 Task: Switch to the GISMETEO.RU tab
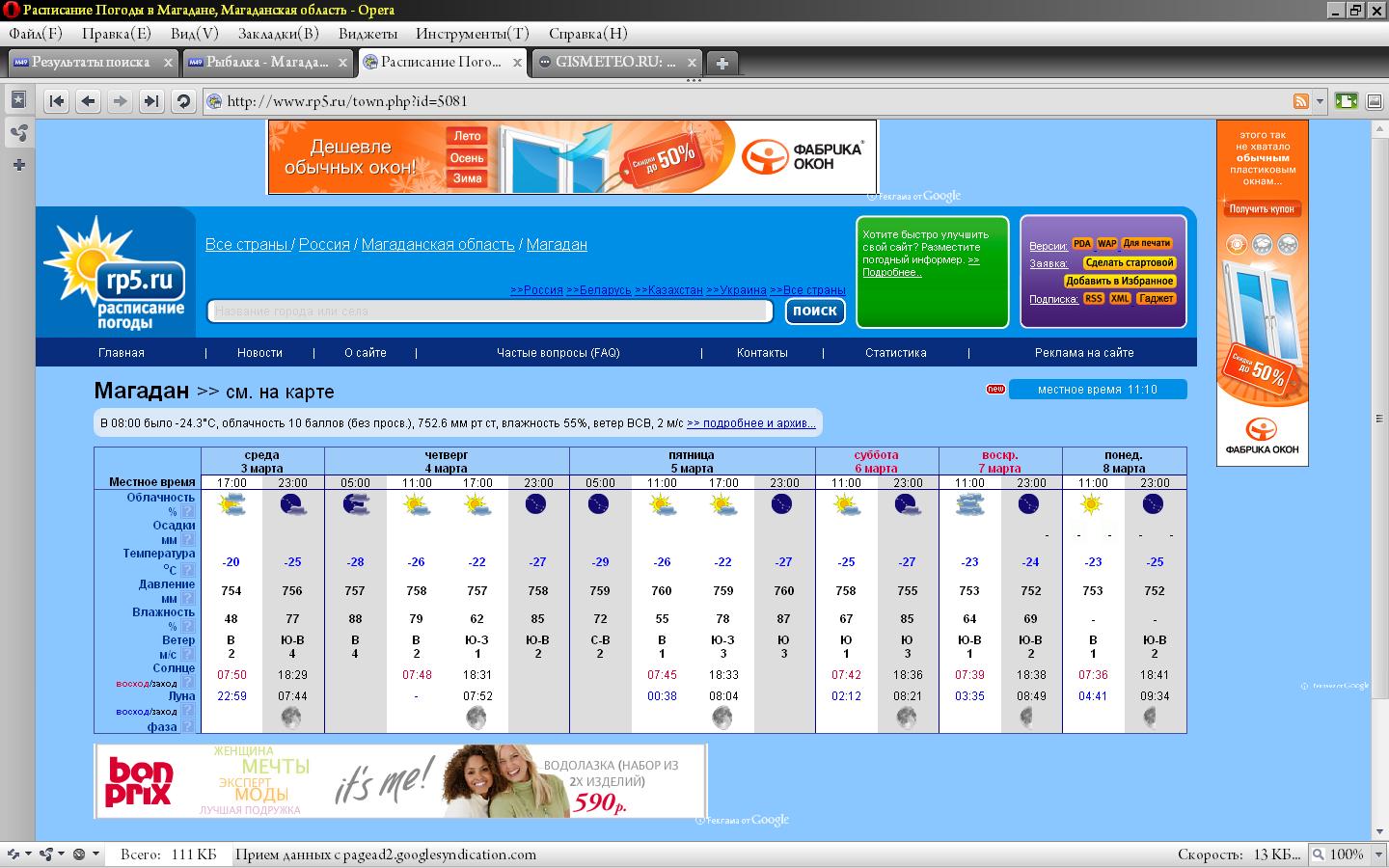[x=614, y=62]
